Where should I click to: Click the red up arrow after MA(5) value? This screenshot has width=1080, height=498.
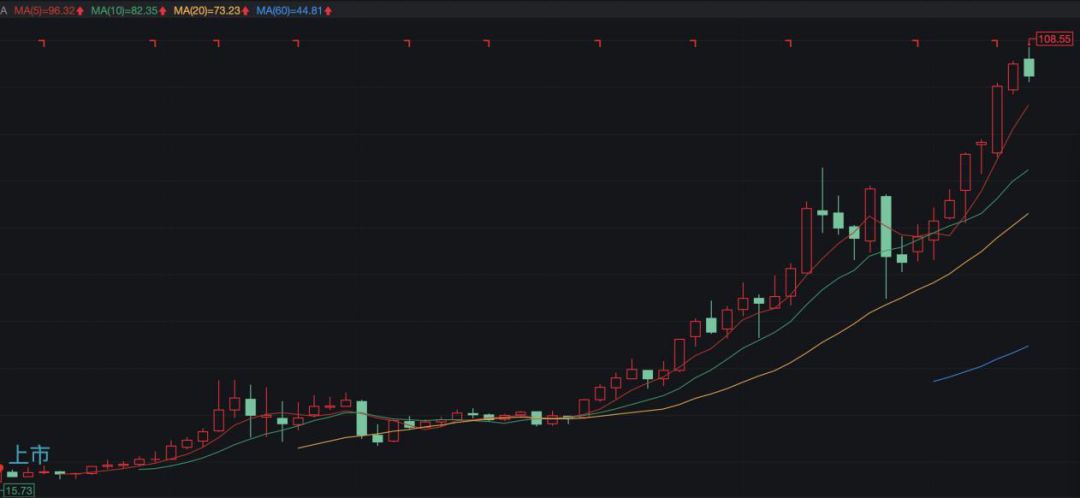[x=80, y=11]
